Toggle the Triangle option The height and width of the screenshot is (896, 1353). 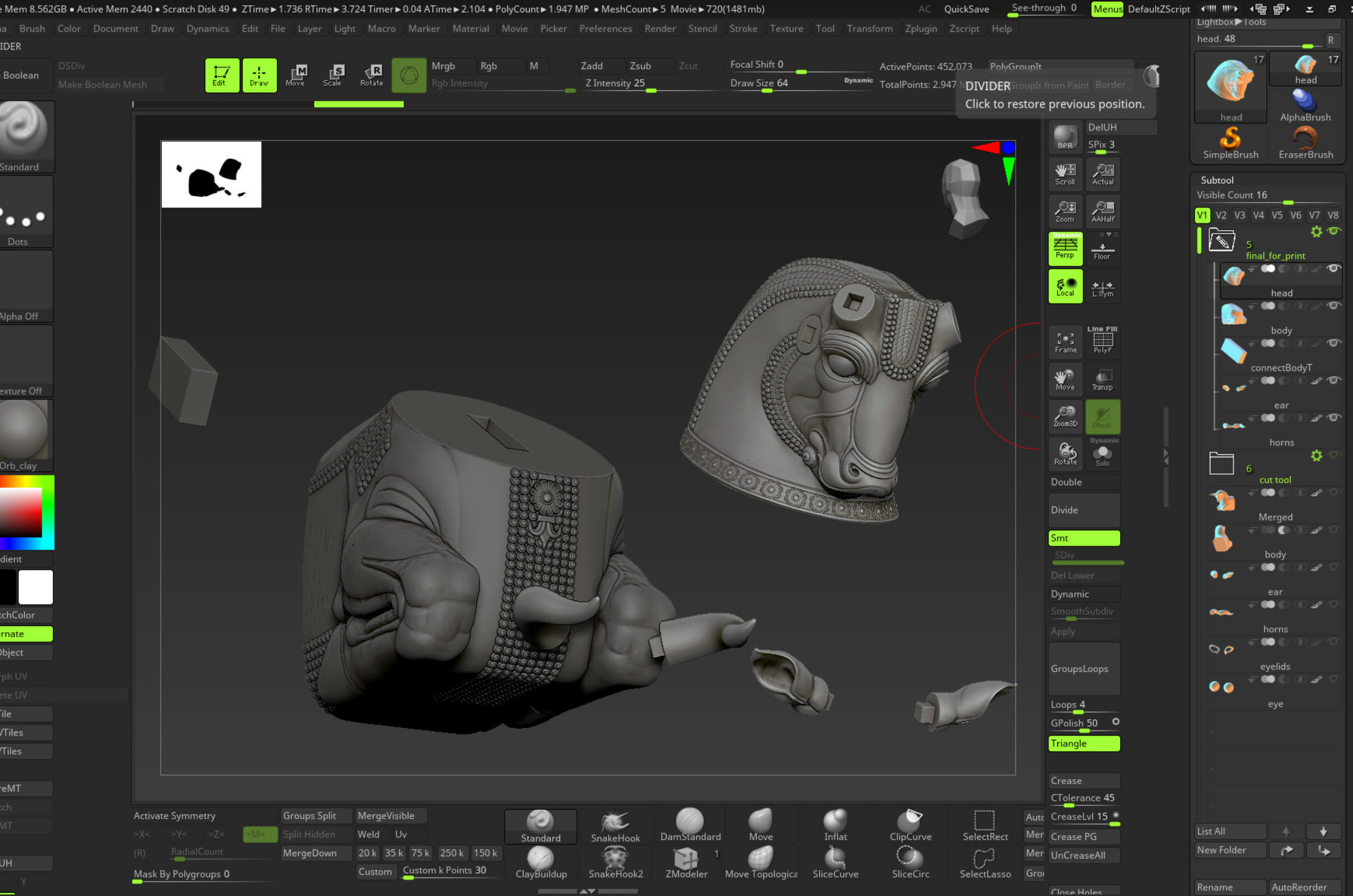click(1084, 744)
